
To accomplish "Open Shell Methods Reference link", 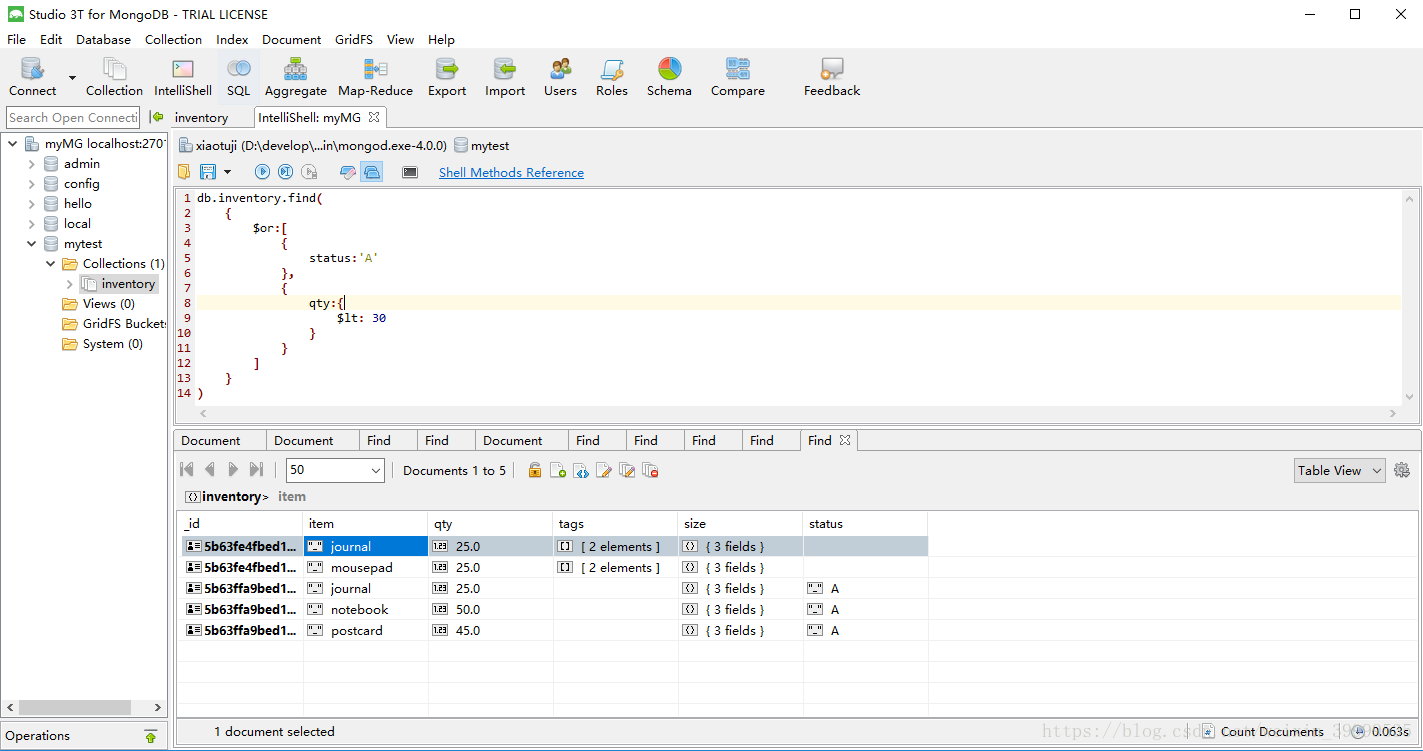I will tap(511, 172).
